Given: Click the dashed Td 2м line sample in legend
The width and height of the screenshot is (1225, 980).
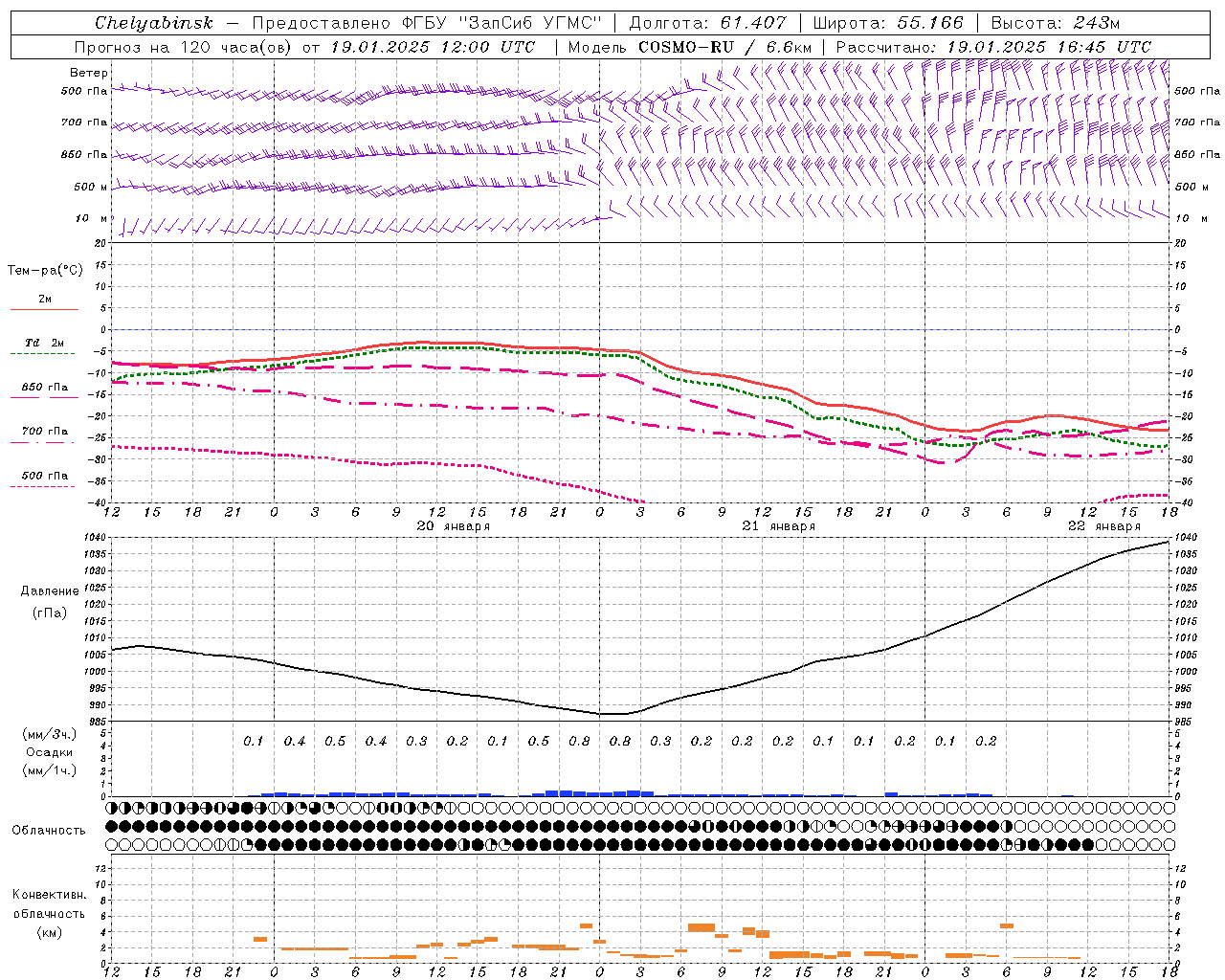Looking at the screenshot, I should coord(44,354).
